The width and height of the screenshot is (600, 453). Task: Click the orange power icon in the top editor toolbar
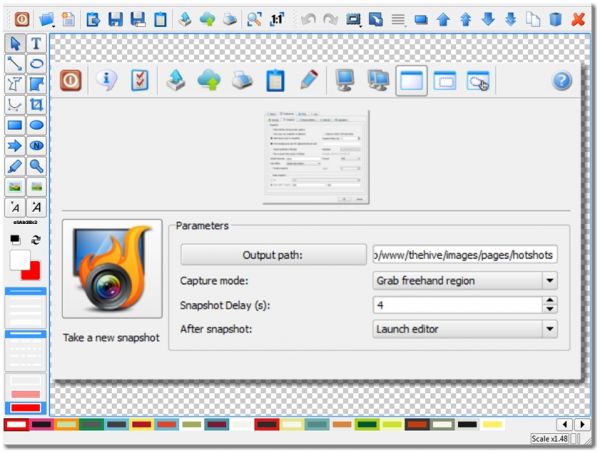tap(22, 19)
